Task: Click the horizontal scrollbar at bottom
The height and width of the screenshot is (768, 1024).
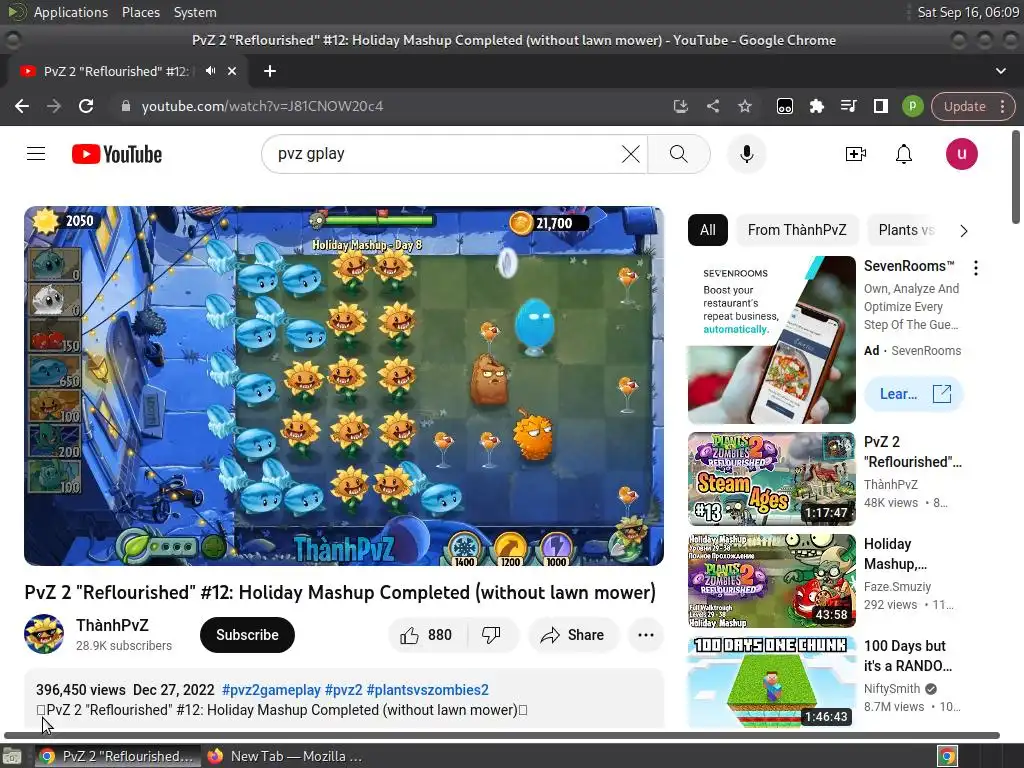Action: [x=501, y=735]
